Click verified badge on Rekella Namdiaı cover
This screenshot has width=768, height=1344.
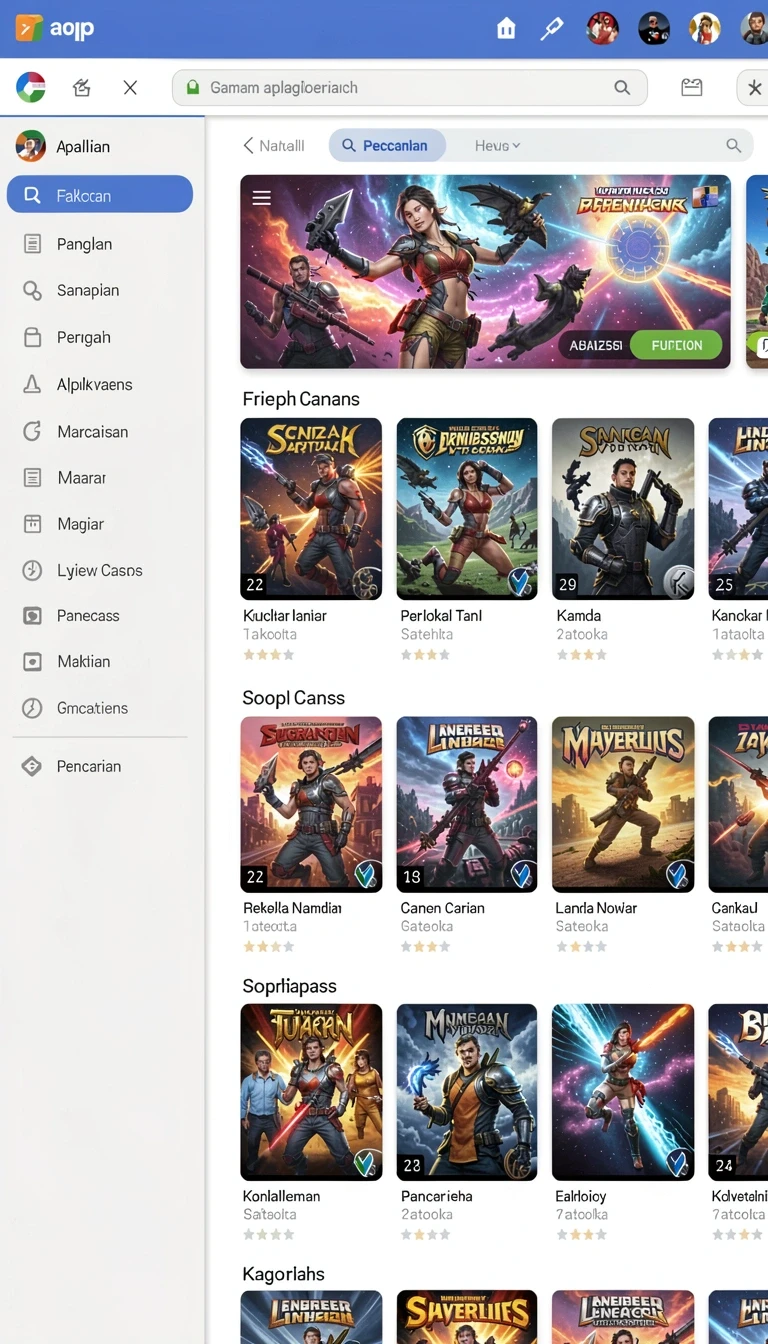[x=366, y=875]
